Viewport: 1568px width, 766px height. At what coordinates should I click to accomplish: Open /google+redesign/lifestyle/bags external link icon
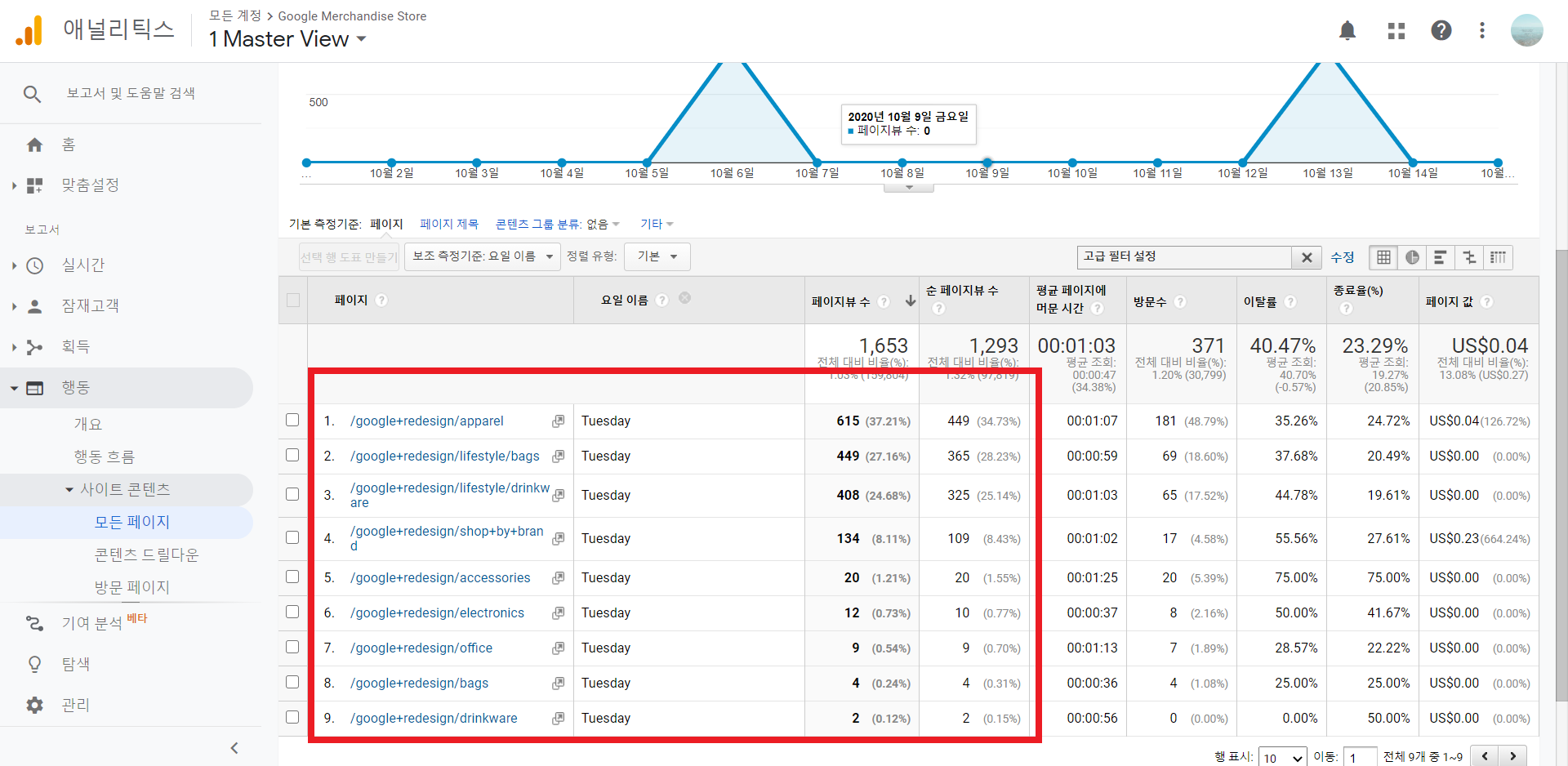558,456
